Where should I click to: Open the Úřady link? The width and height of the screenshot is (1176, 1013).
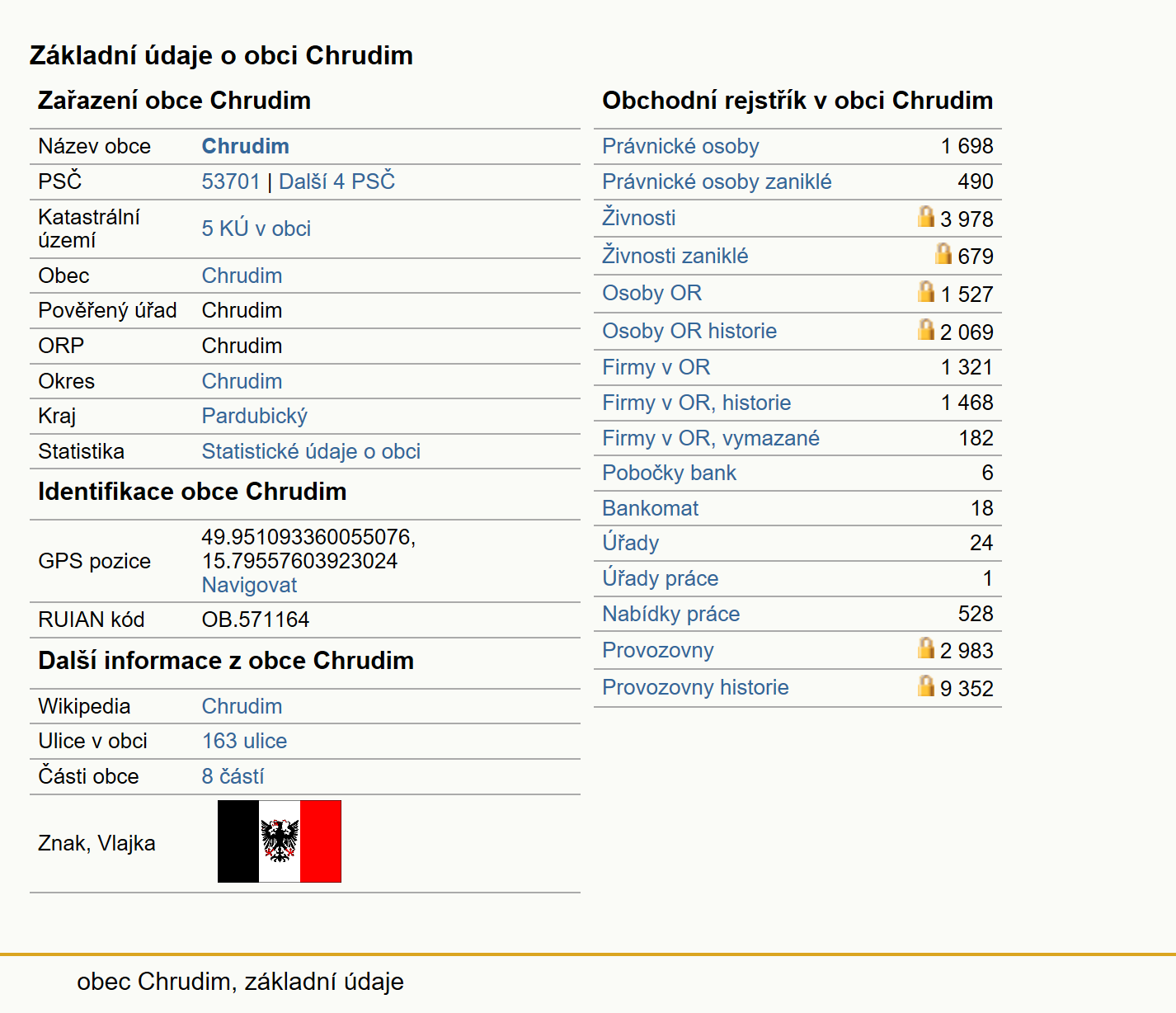point(630,543)
